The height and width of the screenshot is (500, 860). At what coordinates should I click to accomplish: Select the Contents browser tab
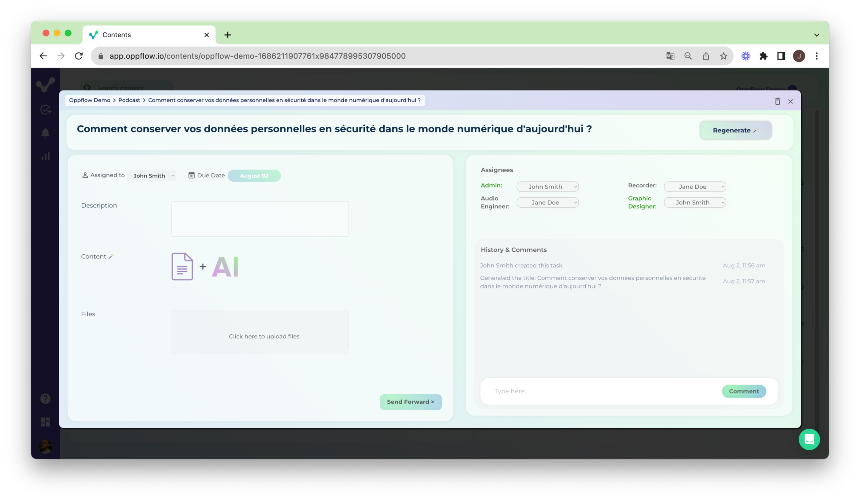click(149, 35)
